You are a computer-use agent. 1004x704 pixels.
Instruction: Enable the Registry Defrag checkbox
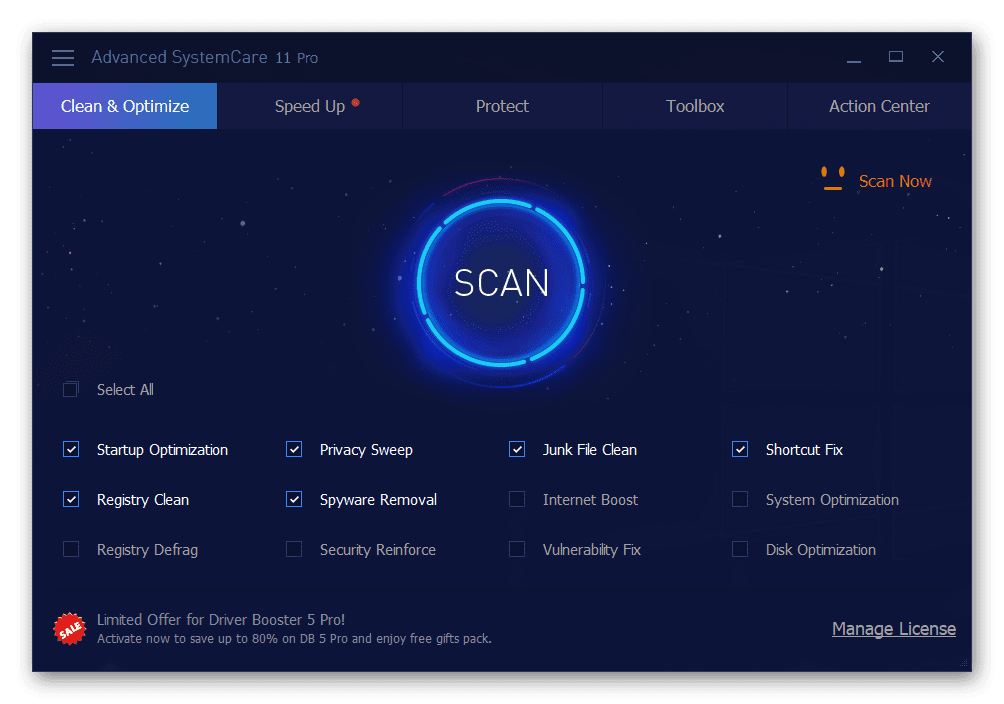coord(71,549)
